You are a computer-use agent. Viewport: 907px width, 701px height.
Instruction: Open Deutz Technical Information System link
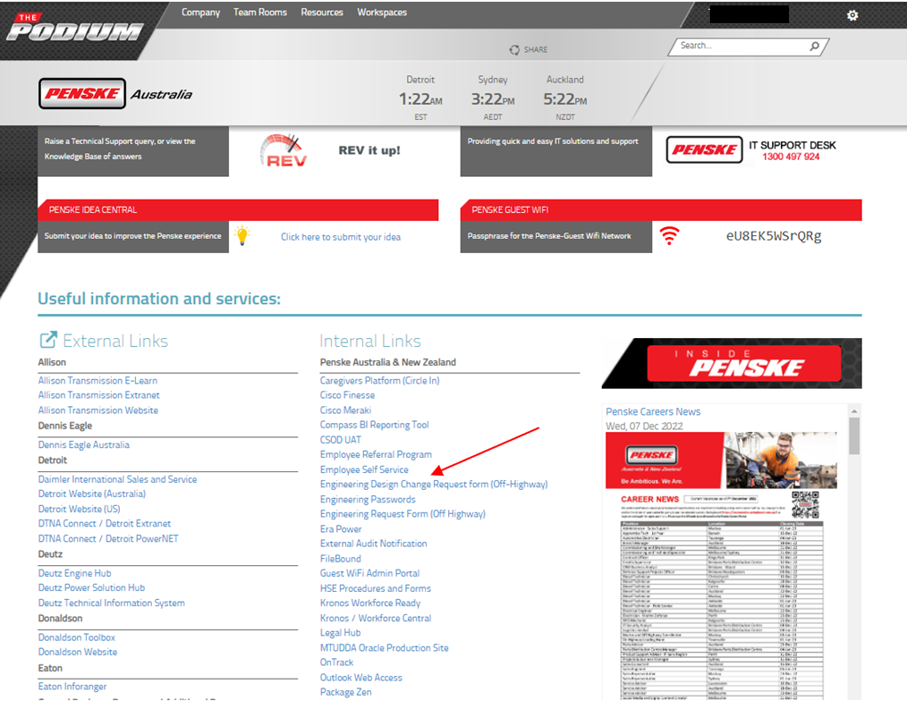click(x=112, y=603)
